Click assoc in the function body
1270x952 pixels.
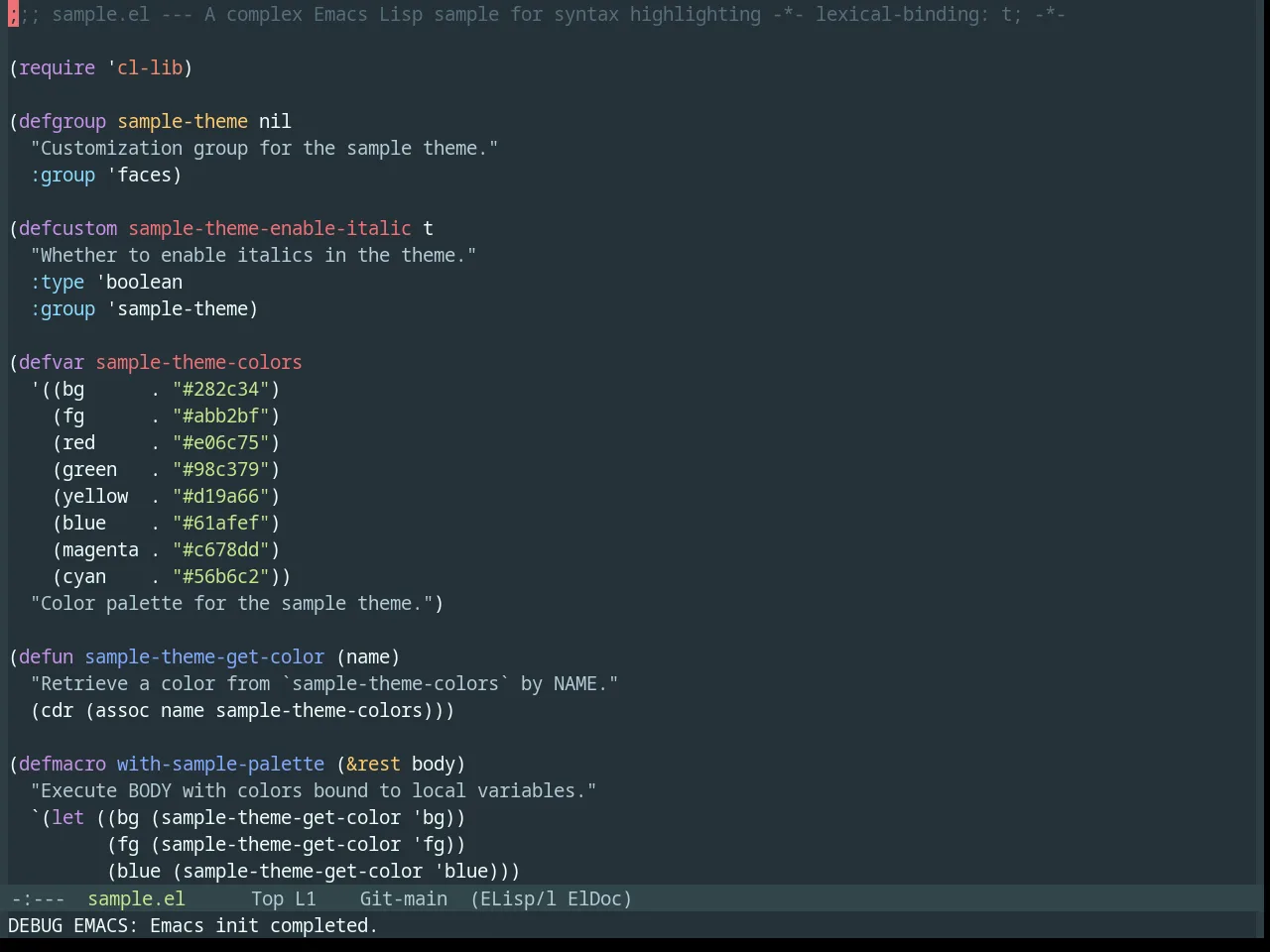(x=122, y=710)
